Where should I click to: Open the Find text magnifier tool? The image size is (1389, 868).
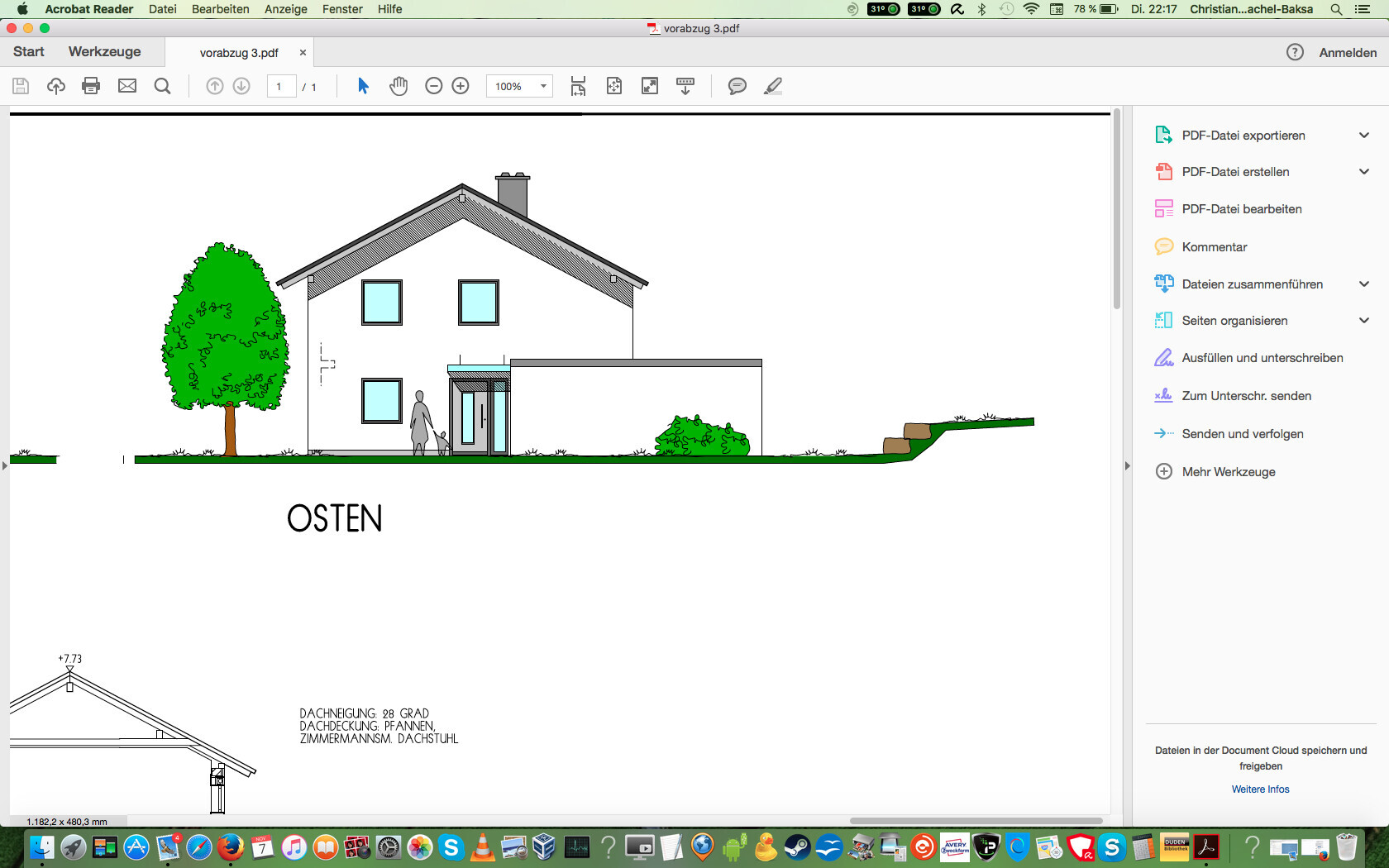tap(162, 86)
